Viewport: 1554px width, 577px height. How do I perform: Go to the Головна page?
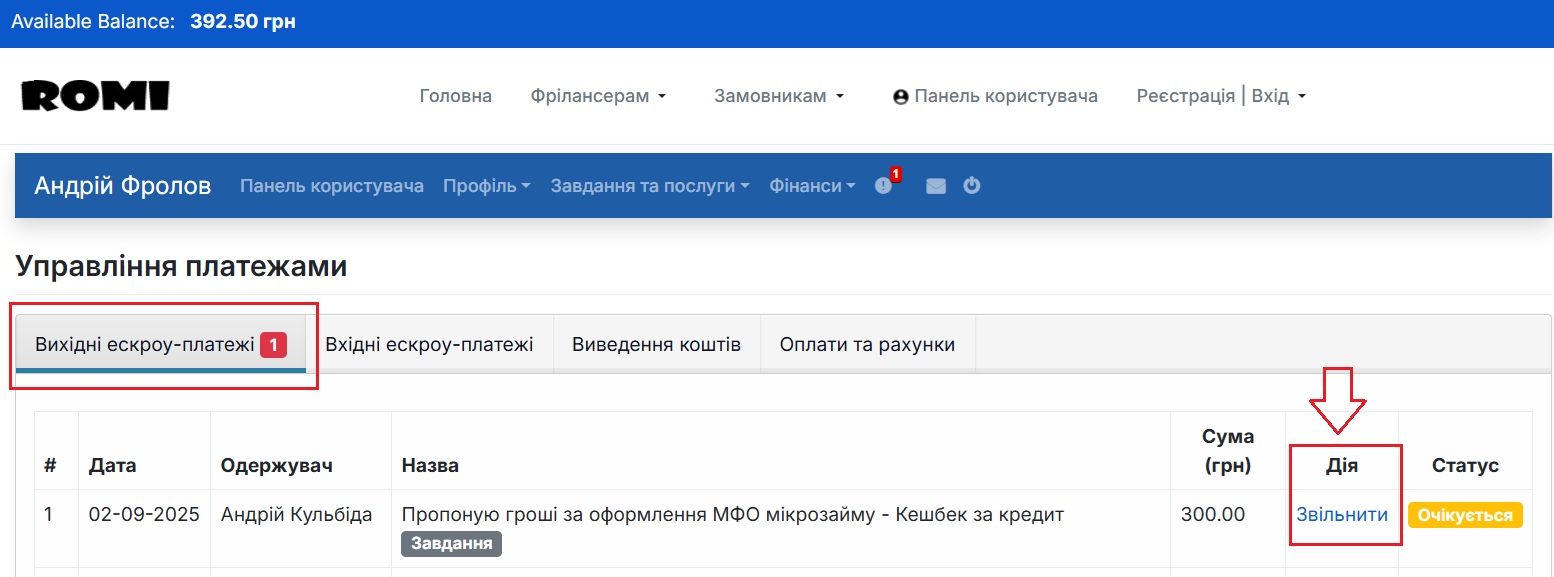coord(455,95)
